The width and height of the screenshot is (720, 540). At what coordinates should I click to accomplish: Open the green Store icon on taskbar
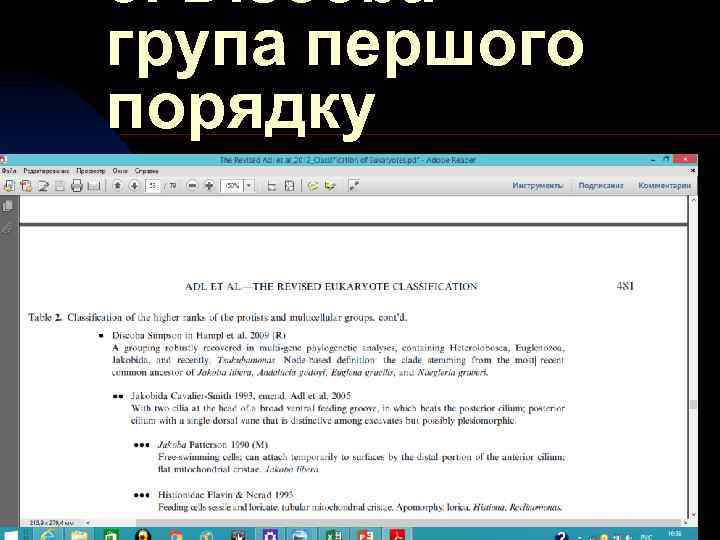(x=111, y=534)
